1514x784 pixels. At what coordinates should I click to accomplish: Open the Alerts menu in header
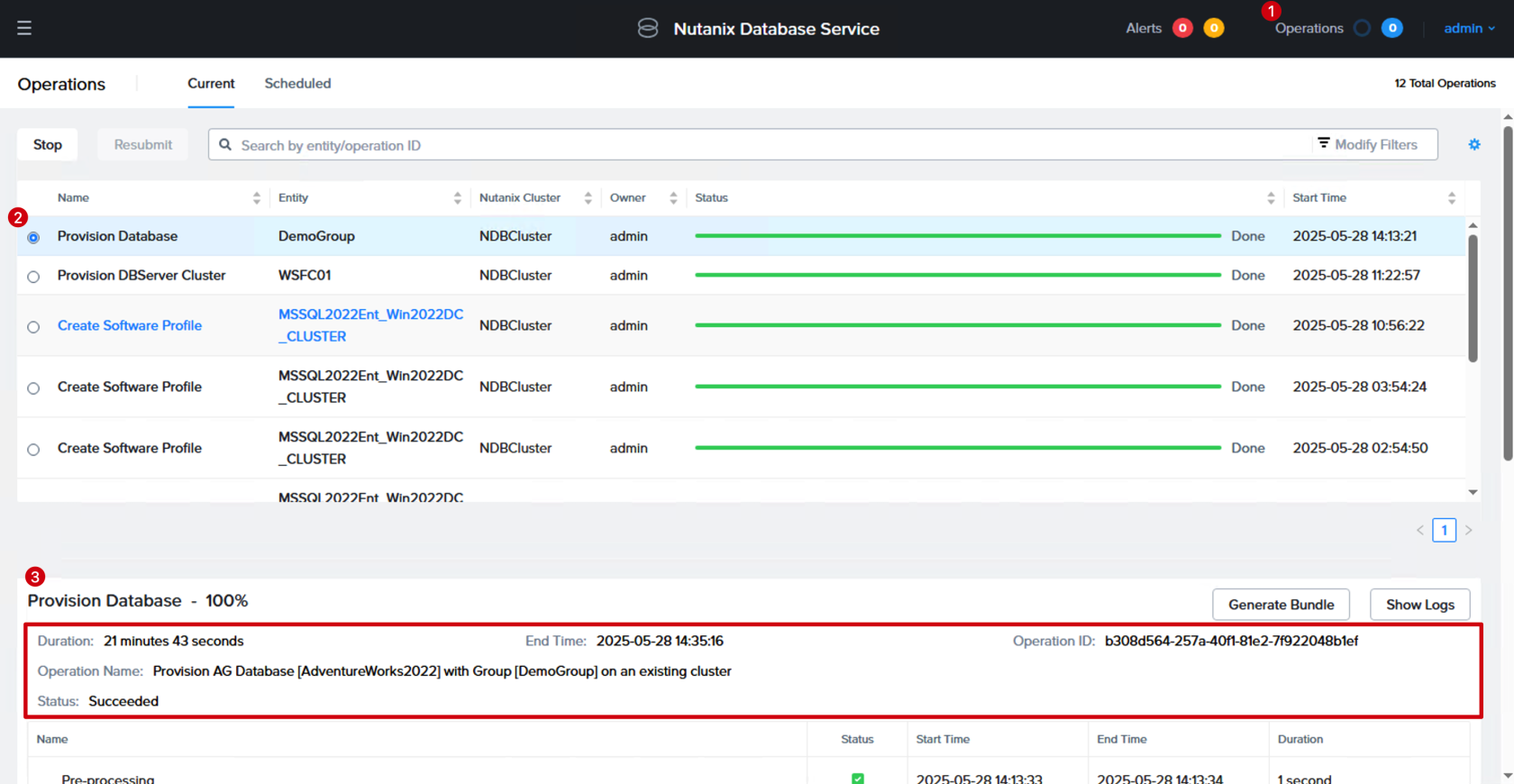1144,28
